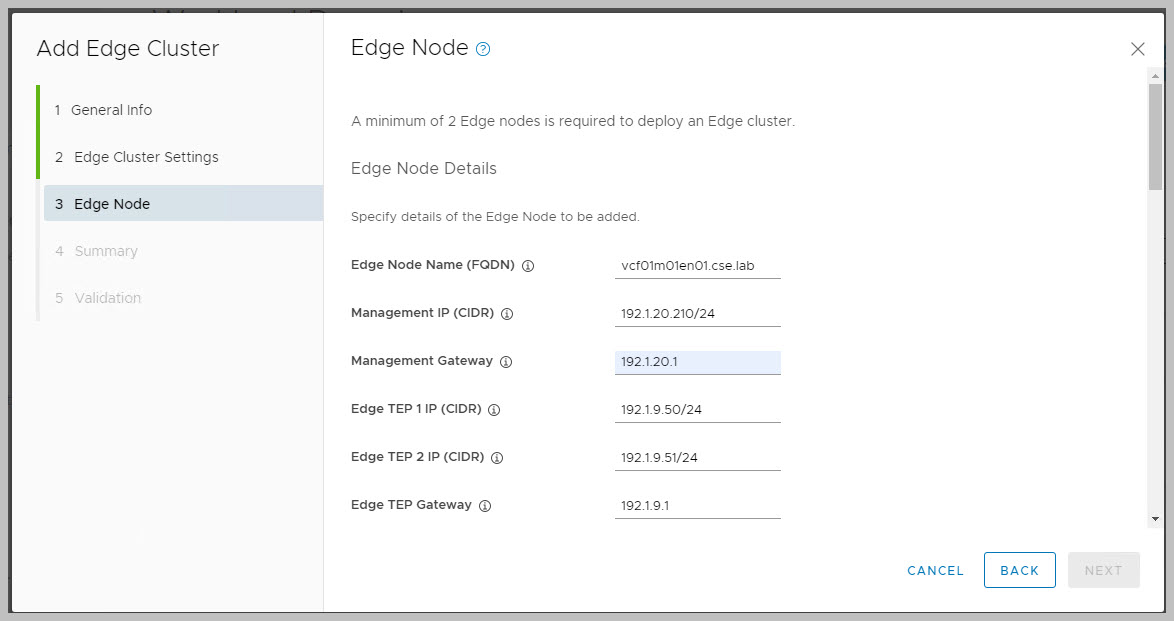This screenshot has height=621, width=1174.
Task: Click the vertical scrollbar thumb
Action: (x=1155, y=135)
